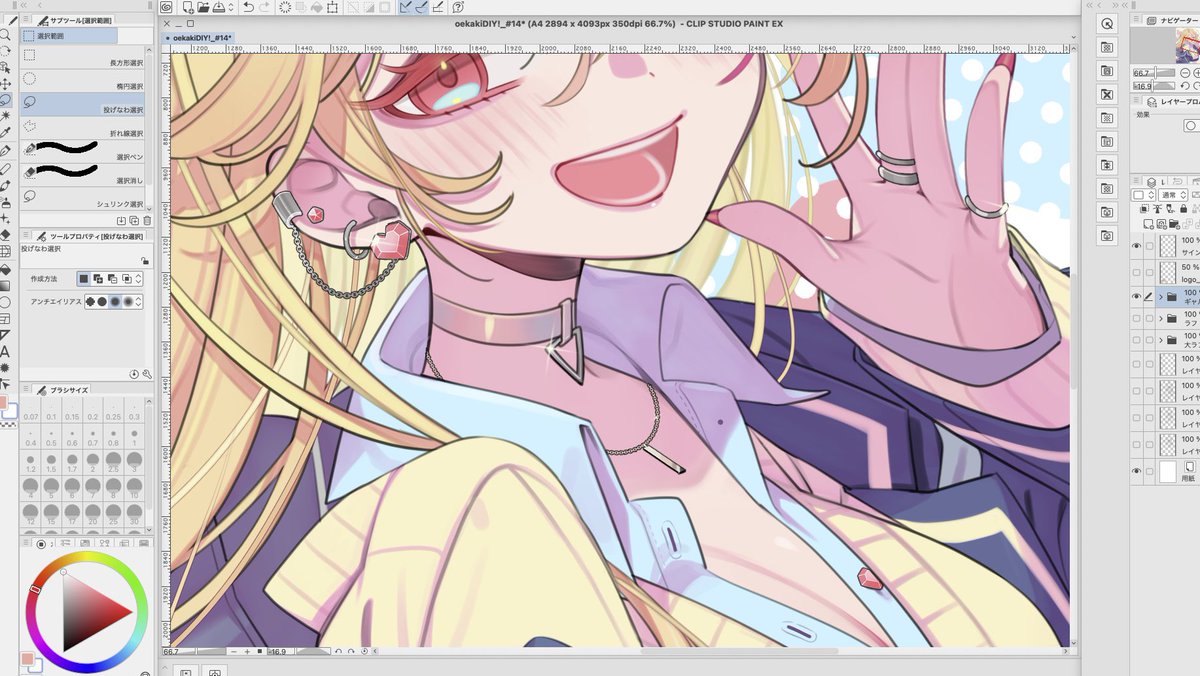
Task: Toggle Snap to Ruler
Action: point(405,7)
